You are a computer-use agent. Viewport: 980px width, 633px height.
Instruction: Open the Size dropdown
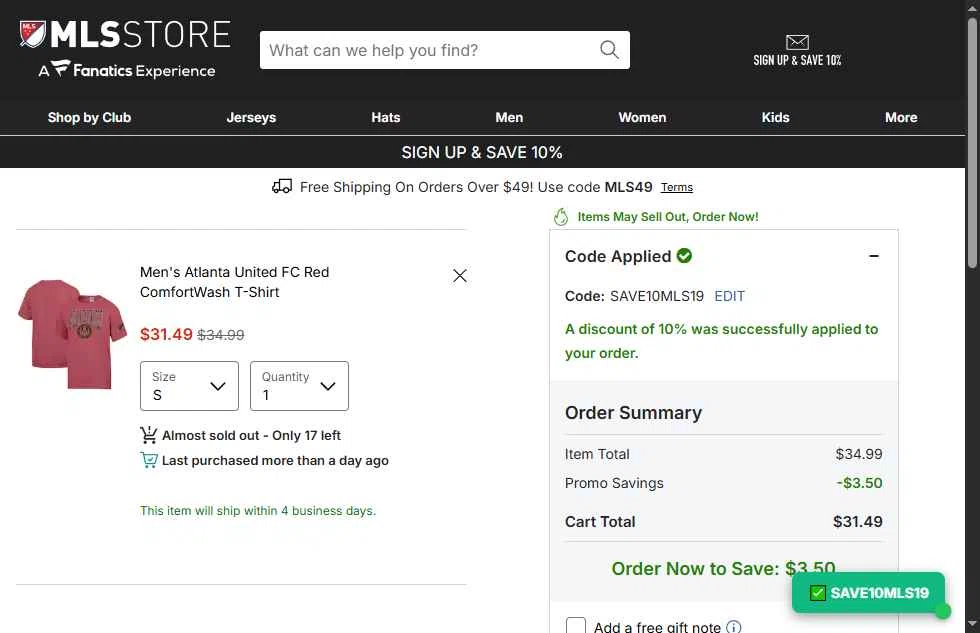pyautogui.click(x=189, y=386)
